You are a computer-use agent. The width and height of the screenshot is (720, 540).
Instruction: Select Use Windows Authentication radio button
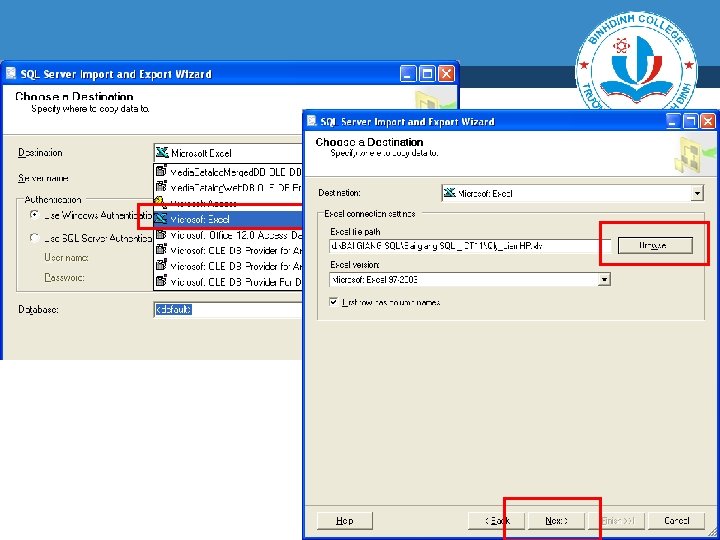pos(34,215)
